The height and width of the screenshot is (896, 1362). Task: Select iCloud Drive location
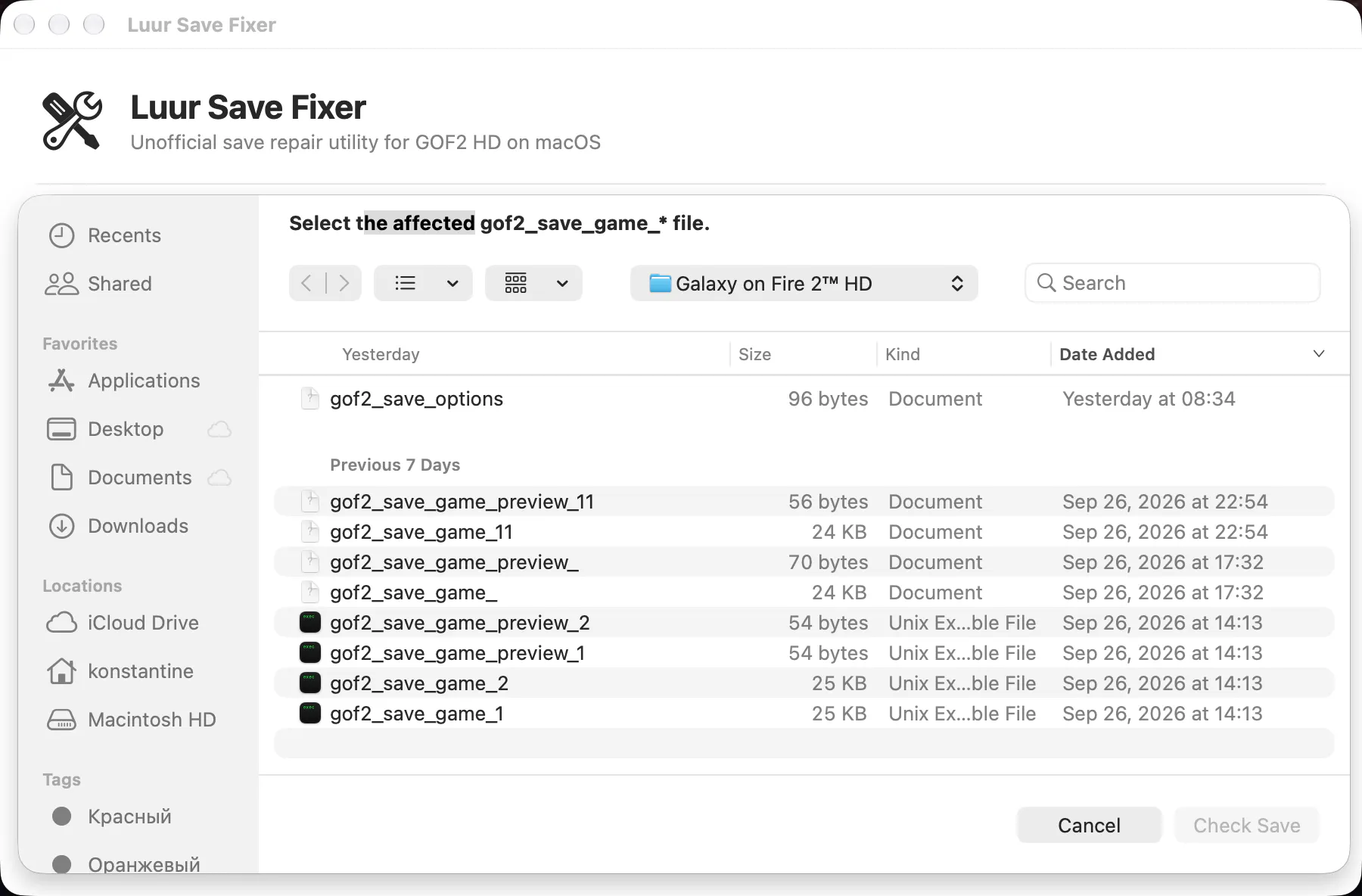click(x=144, y=623)
